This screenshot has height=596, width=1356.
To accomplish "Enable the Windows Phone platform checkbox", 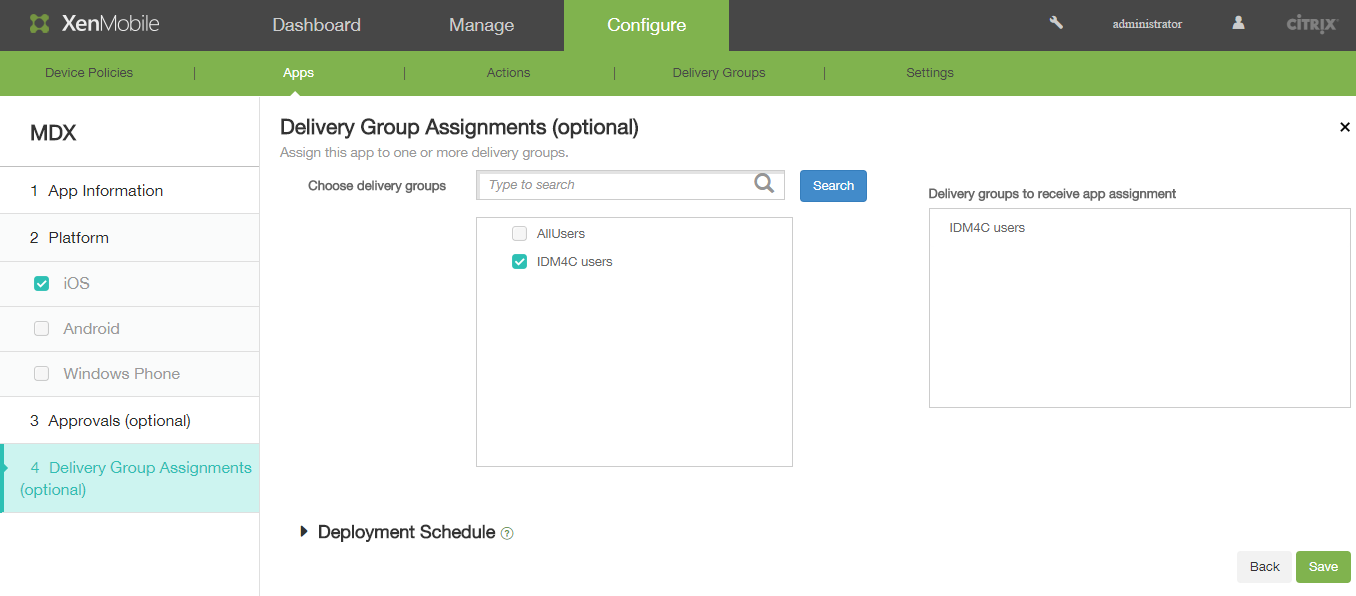I will [42, 374].
